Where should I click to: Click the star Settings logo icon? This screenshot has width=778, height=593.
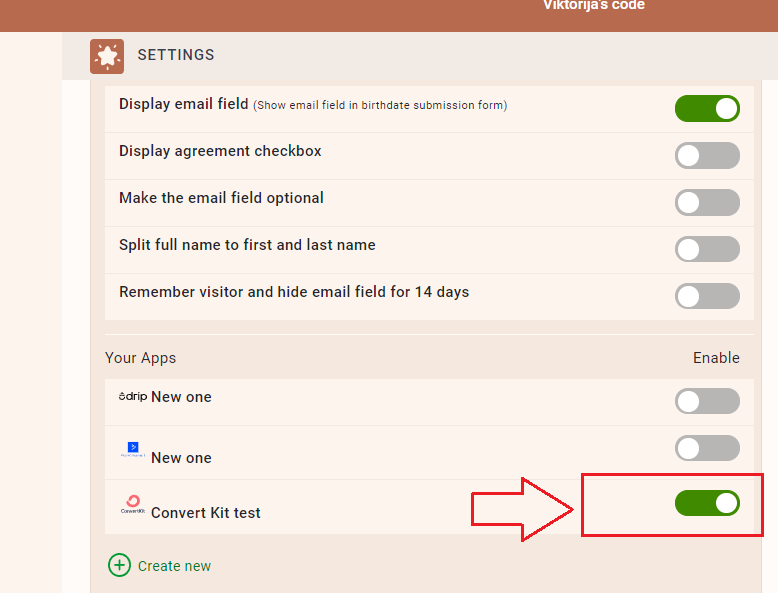point(107,56)
